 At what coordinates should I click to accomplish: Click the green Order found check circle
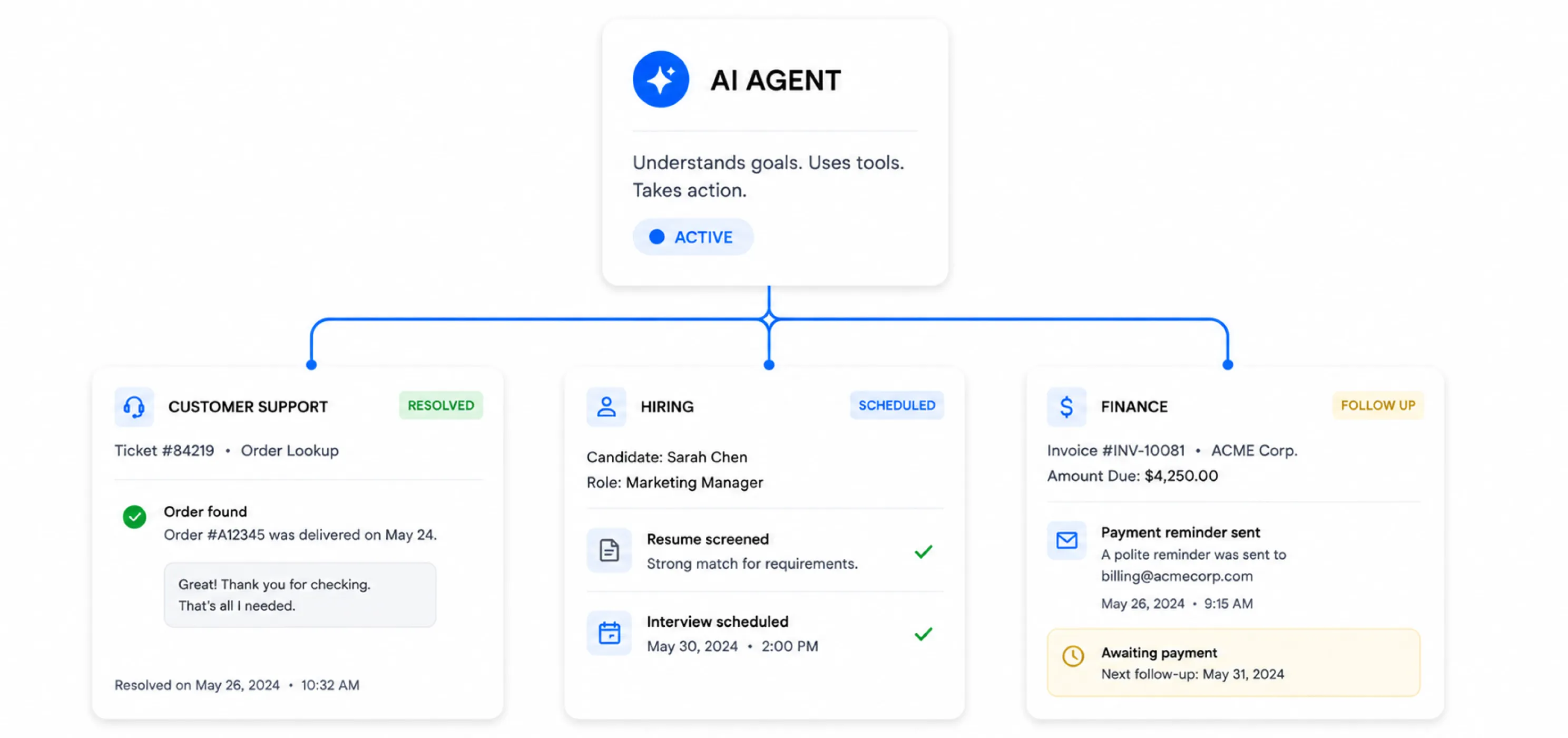tap(134, 517)
